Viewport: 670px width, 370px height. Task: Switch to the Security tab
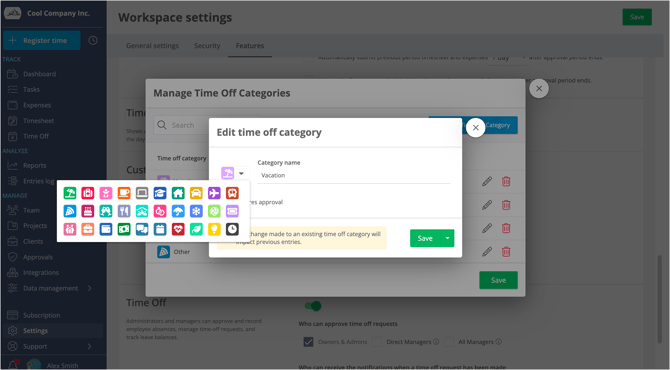point(207,46)
